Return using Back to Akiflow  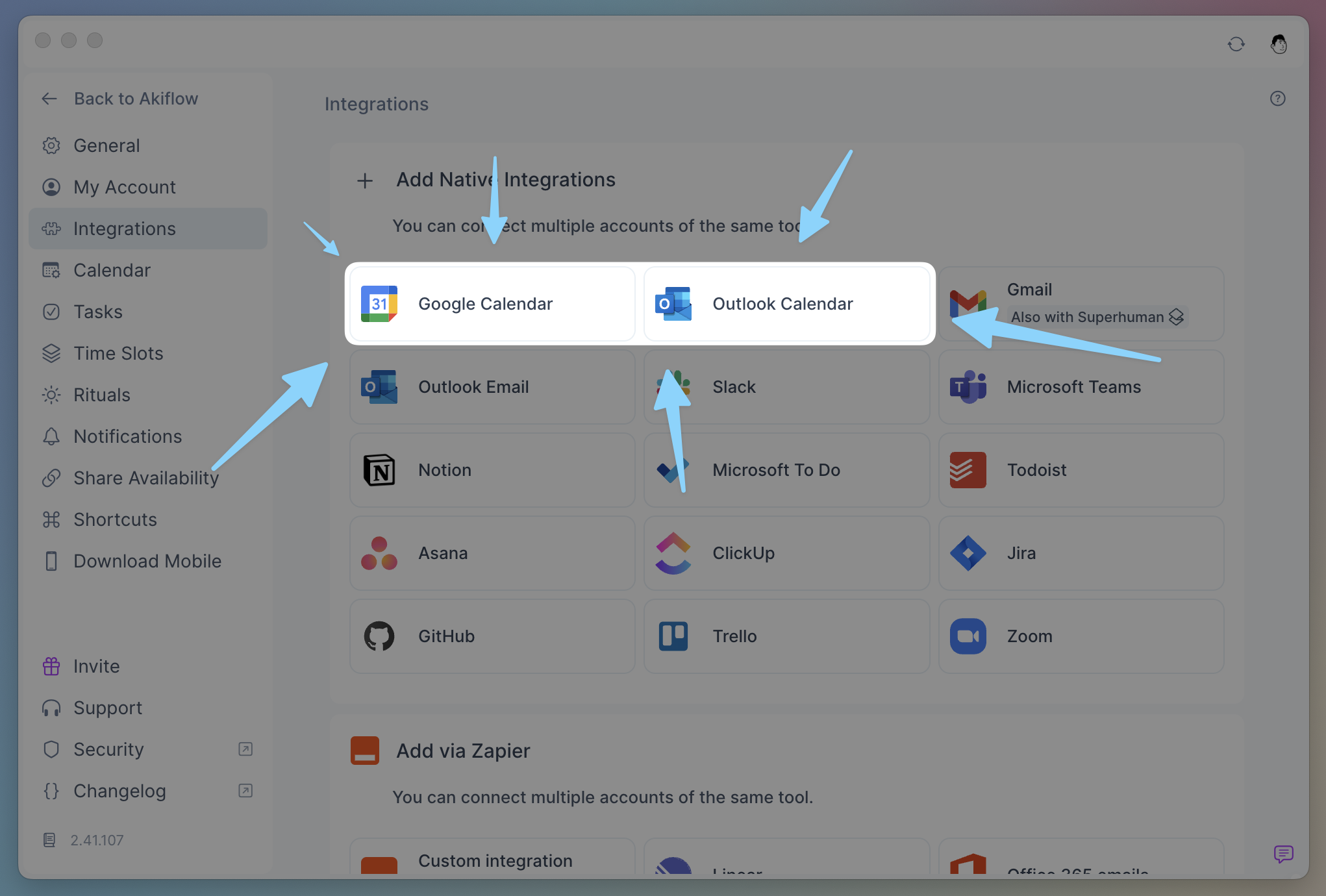point(136,99)
